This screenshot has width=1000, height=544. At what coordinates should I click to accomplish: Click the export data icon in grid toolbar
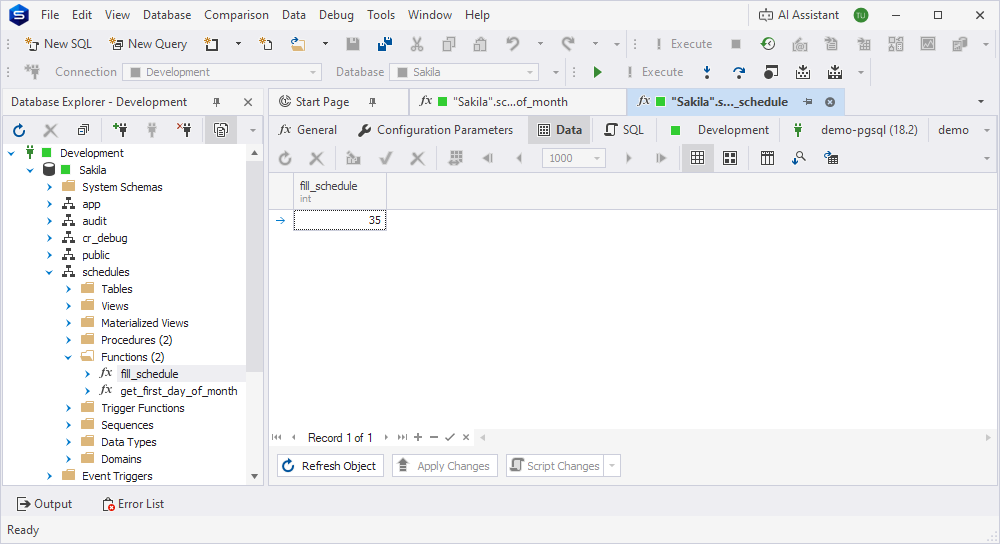click(831, 158)
